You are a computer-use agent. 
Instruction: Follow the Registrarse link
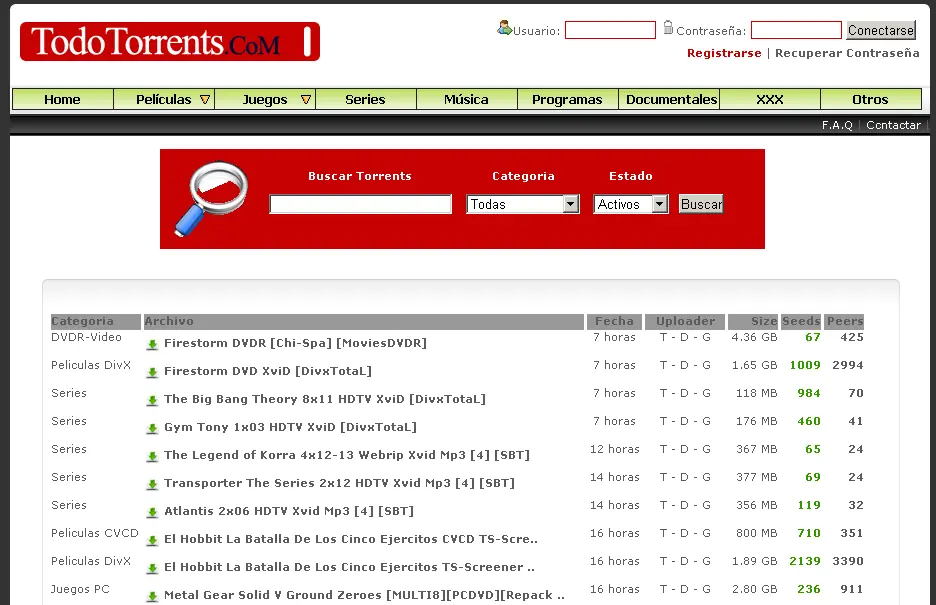point(724,53)
